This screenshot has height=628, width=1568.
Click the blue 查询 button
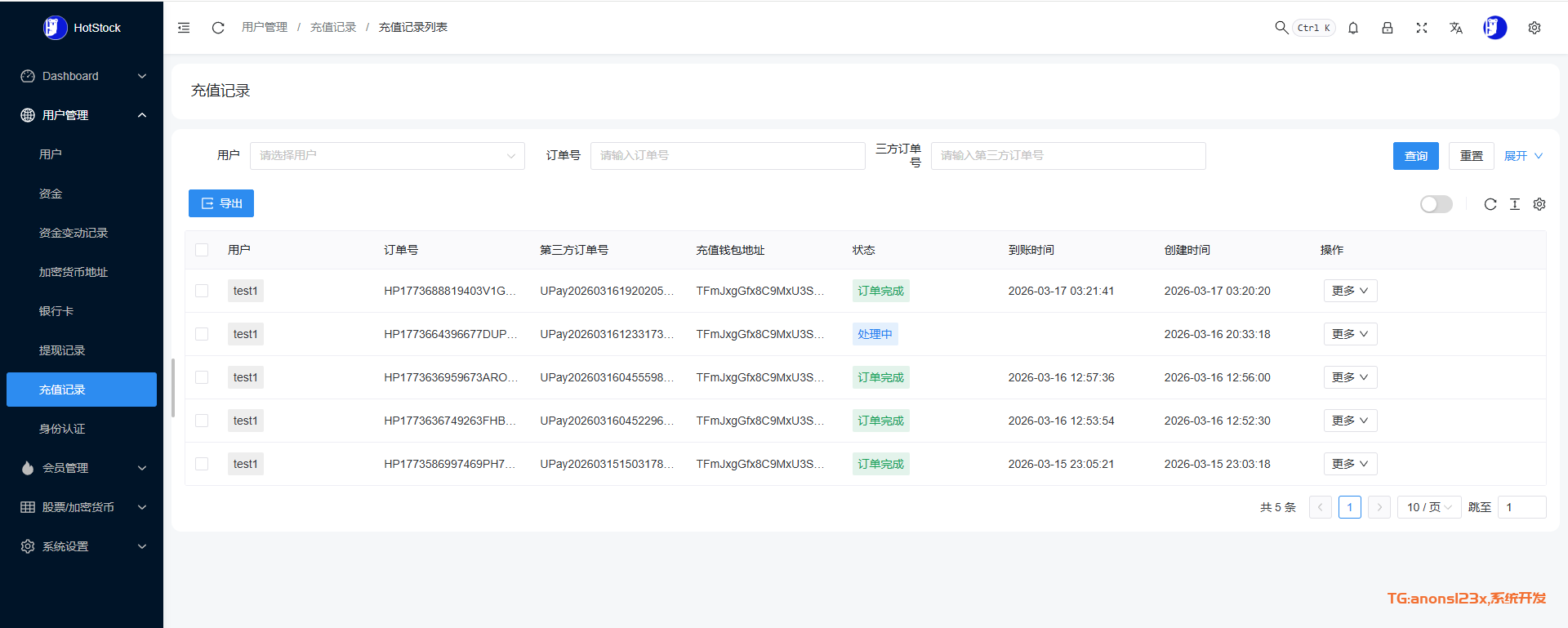point(1415,156)
